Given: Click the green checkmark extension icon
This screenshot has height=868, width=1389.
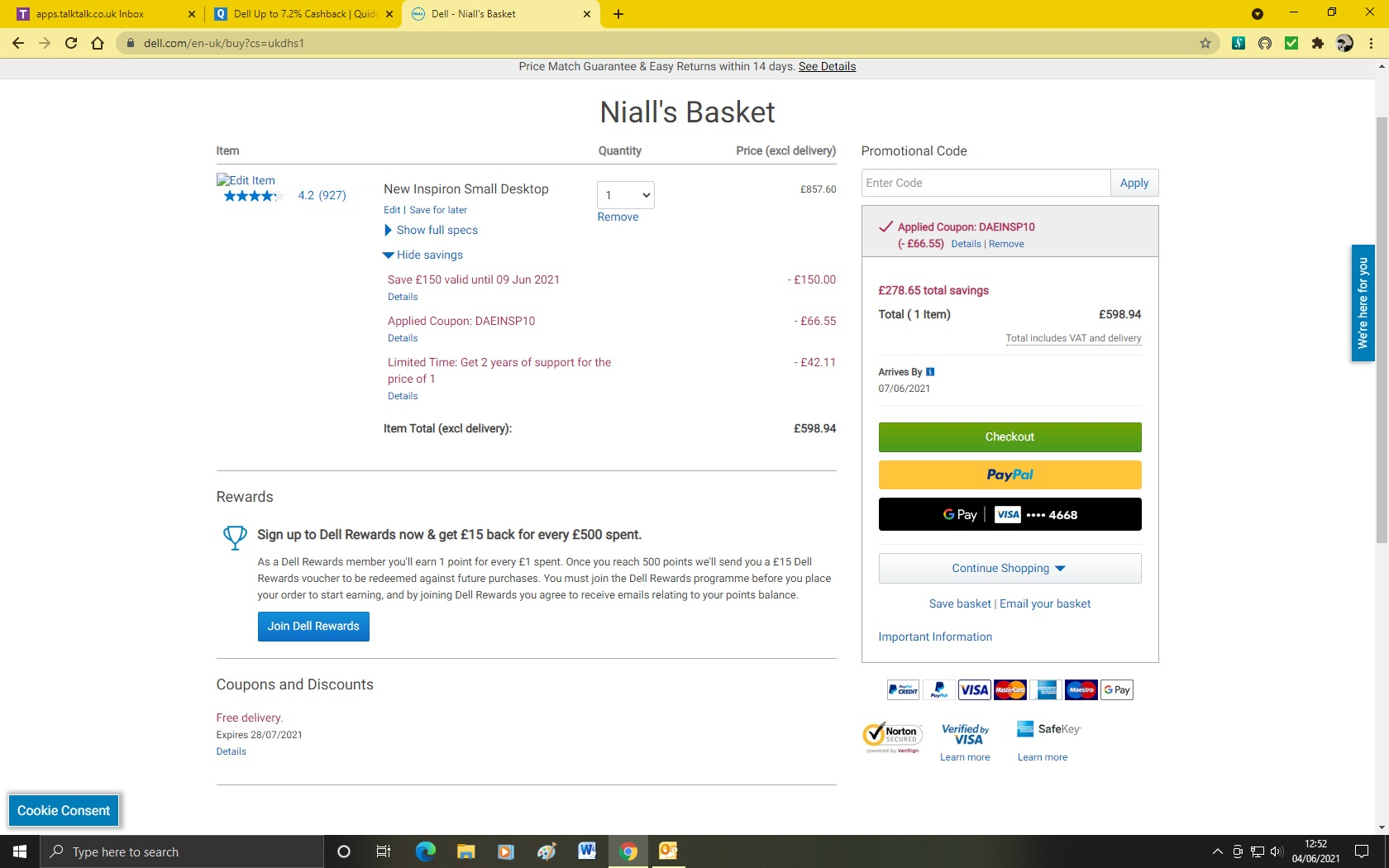Looking at the screenshot, I should click(1291, 43).
